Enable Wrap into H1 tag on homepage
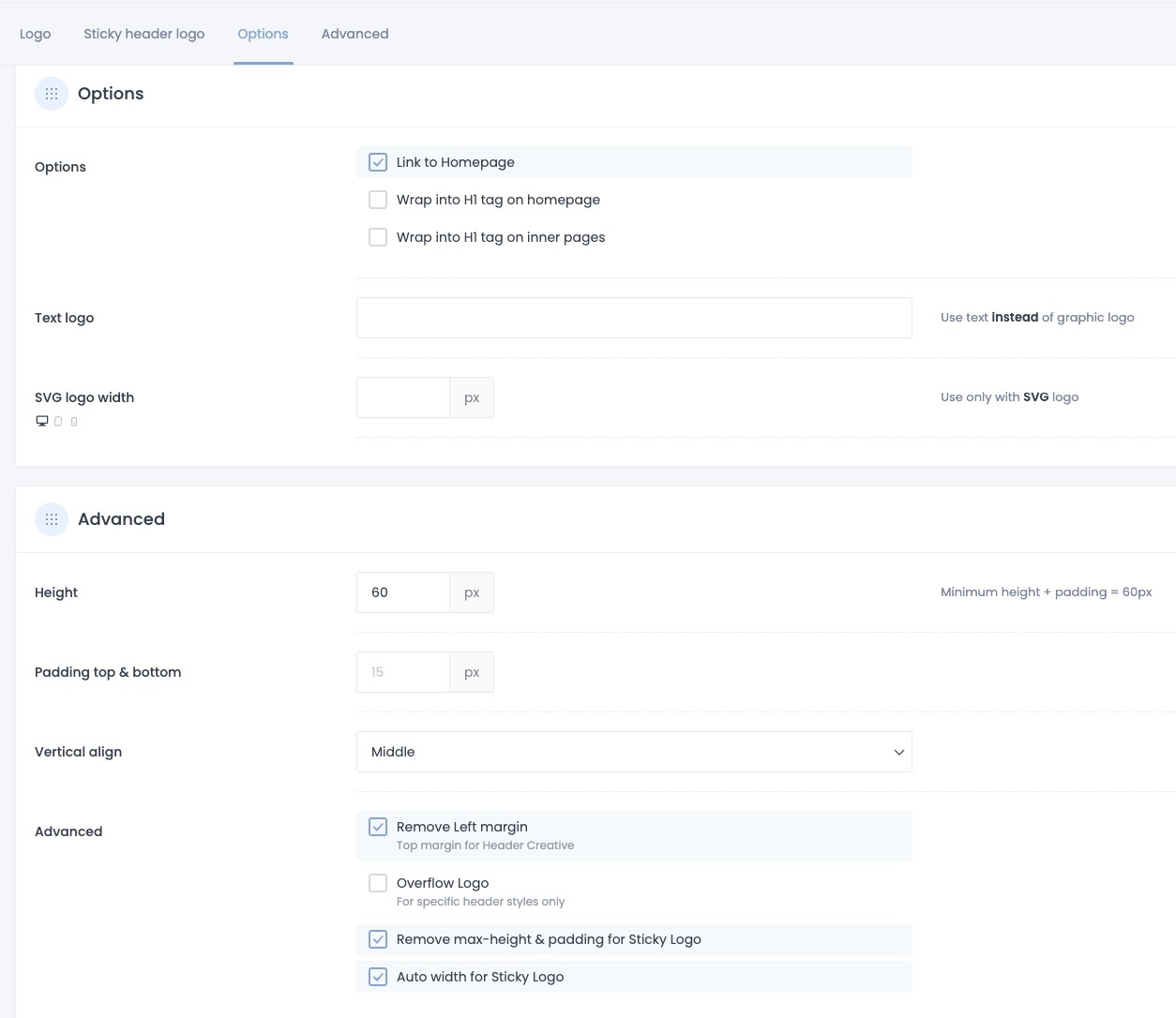 [x=378, y=200]
